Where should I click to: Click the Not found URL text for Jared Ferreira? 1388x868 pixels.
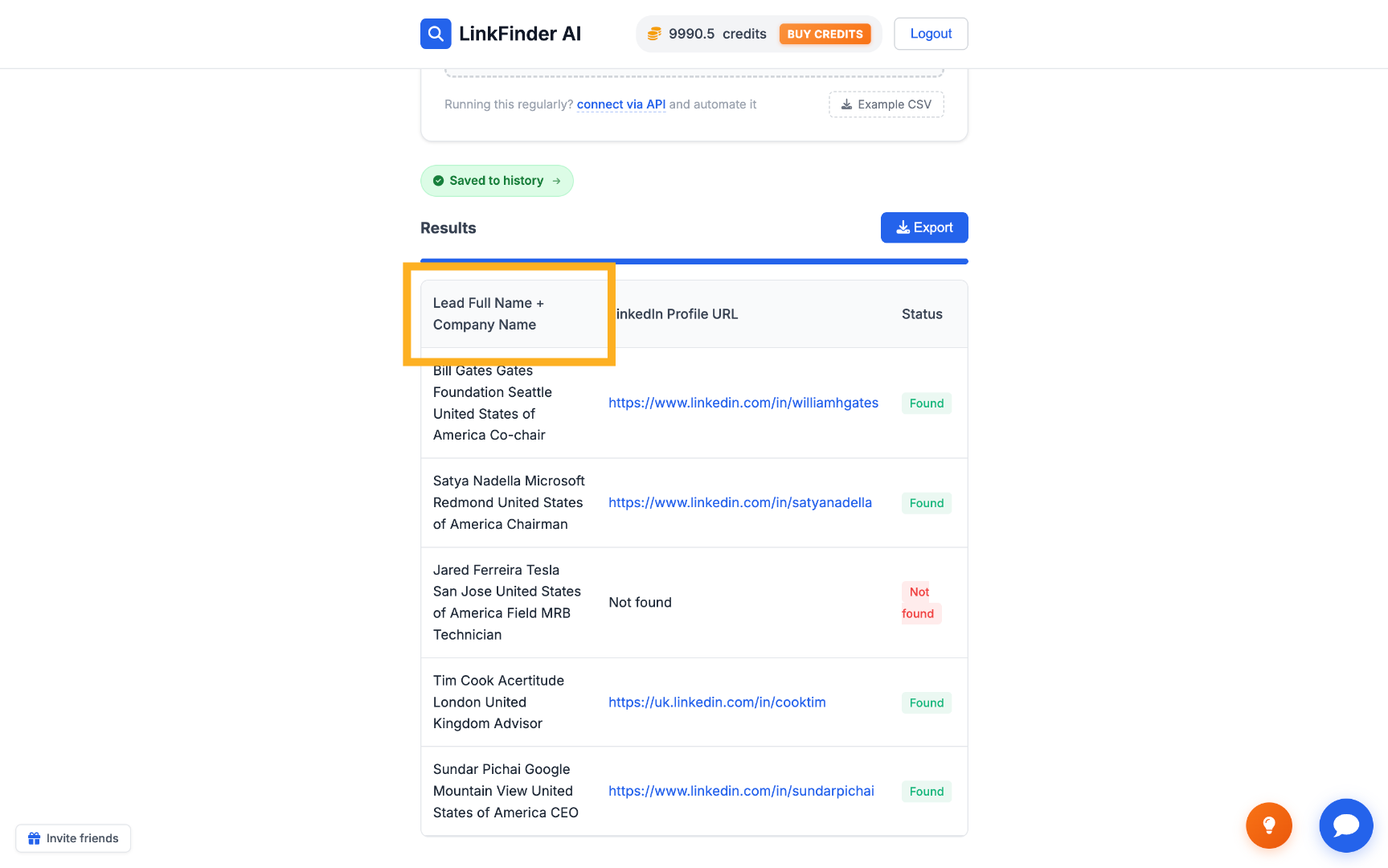pos(640,602)
